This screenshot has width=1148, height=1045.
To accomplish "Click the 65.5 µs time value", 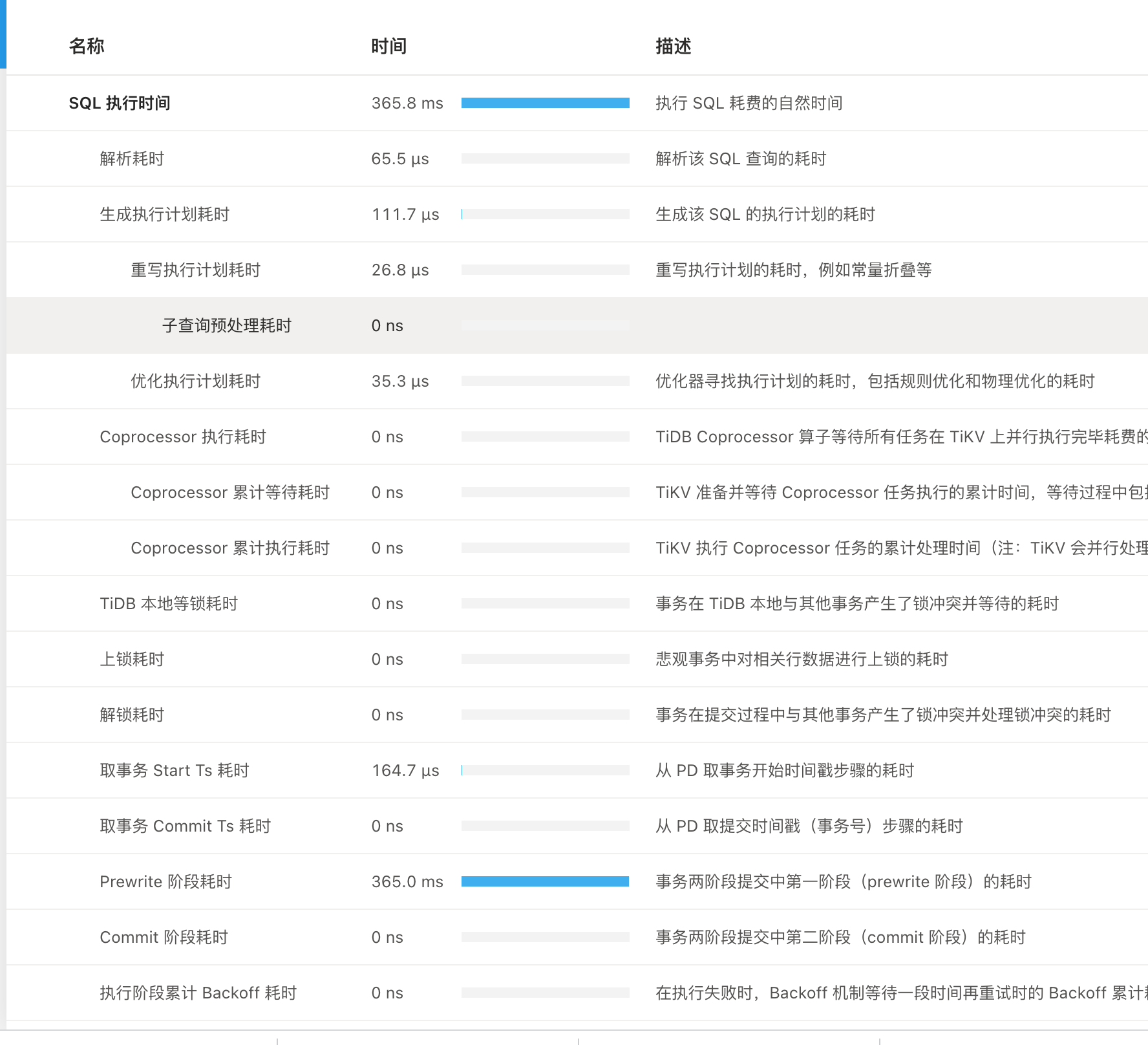I will click(400, 159).
